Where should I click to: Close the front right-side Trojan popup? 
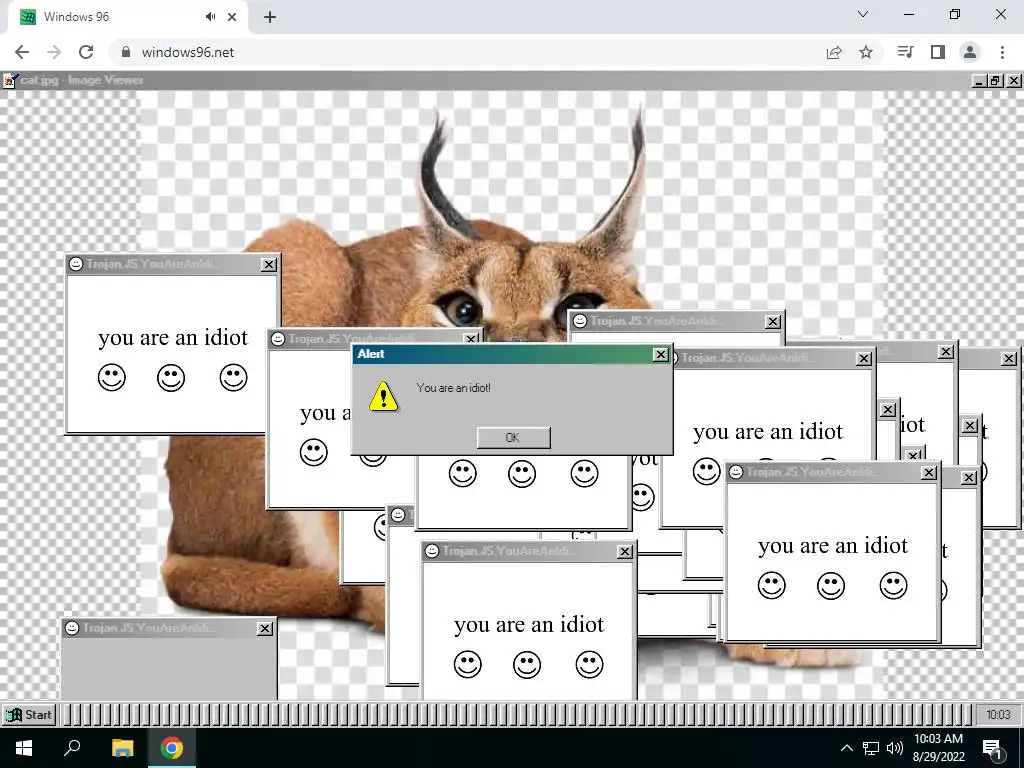[929, 473]
